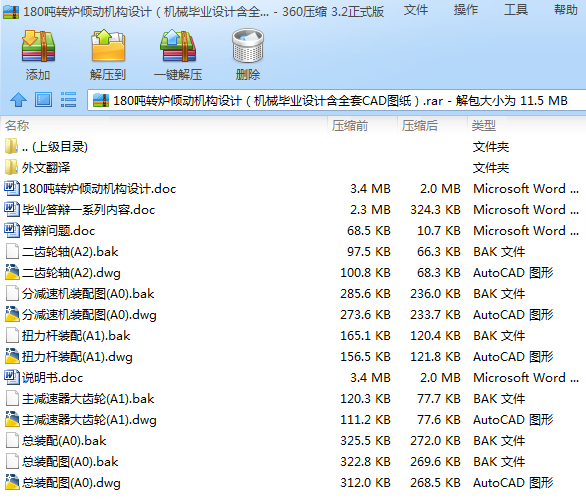The height and width of the screenshot is (502, 586).
Task: Click the 解压到 (Extract to) icon
Action: tap(108, 46)
